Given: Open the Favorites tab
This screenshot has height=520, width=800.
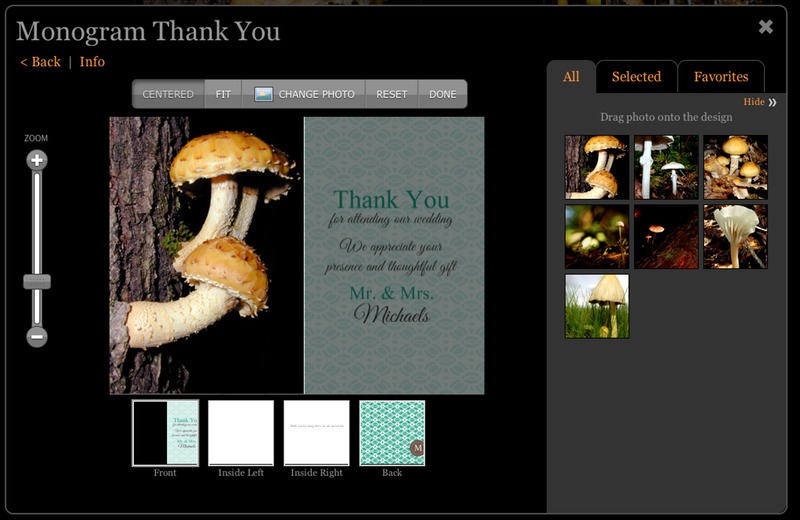Looking at the screenshot, I should (x=721, y=77).
